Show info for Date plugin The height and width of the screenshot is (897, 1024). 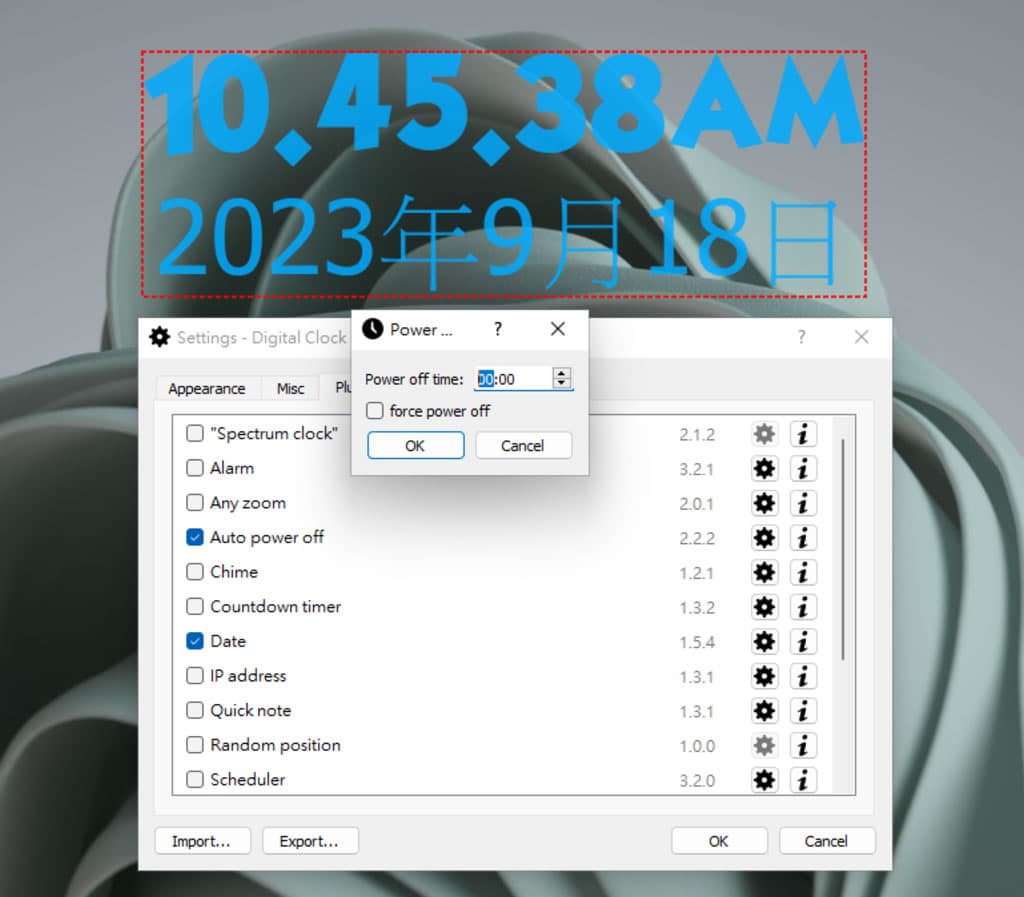(x=803, y=642)
